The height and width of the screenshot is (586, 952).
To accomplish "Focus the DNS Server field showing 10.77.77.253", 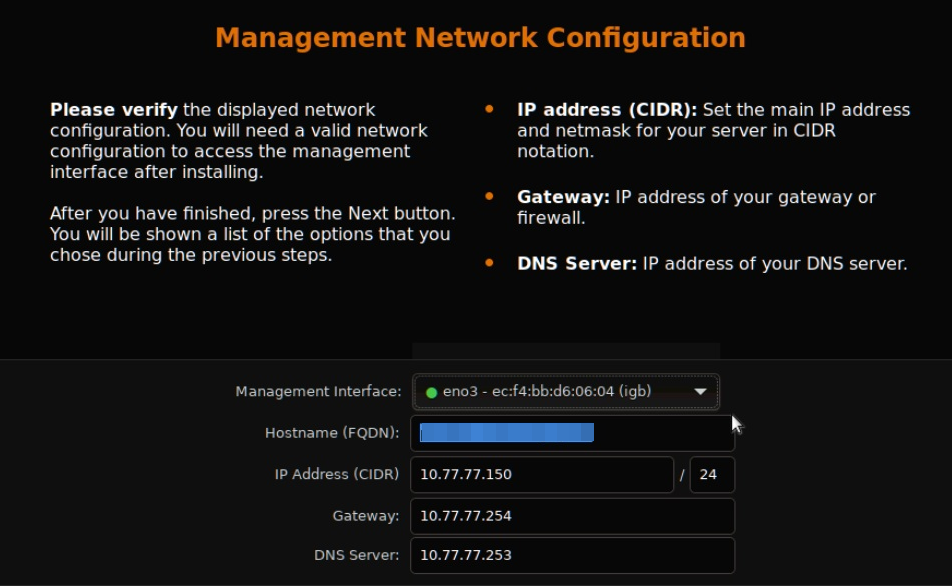I will tap(572, 556).
